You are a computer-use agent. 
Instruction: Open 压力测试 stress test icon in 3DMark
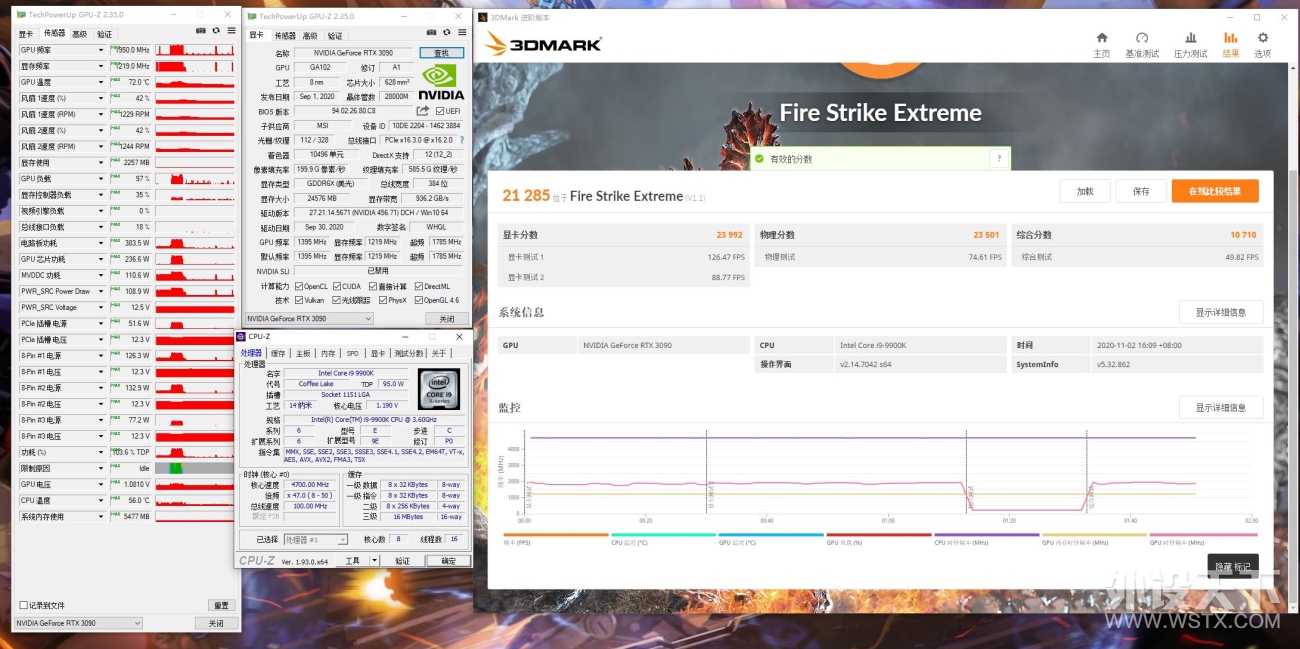point(1190,38)
